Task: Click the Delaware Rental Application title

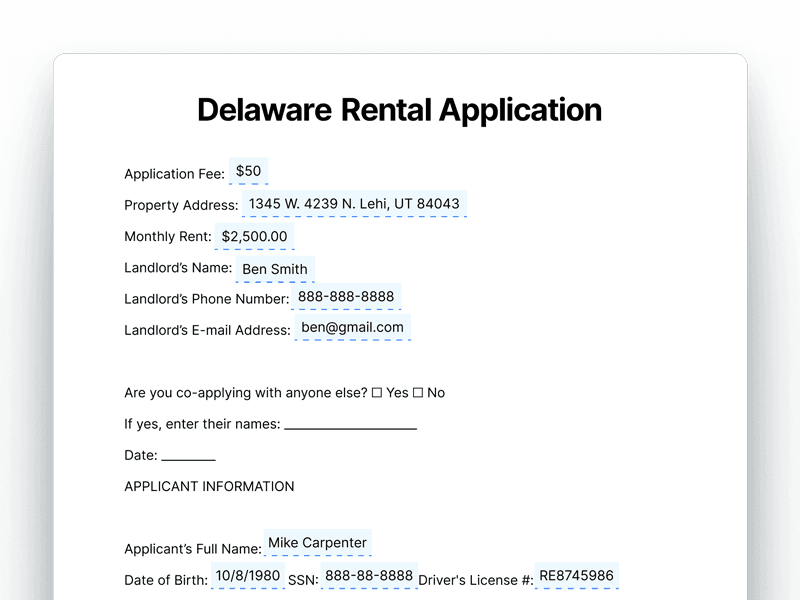Action: click(399, 109)
